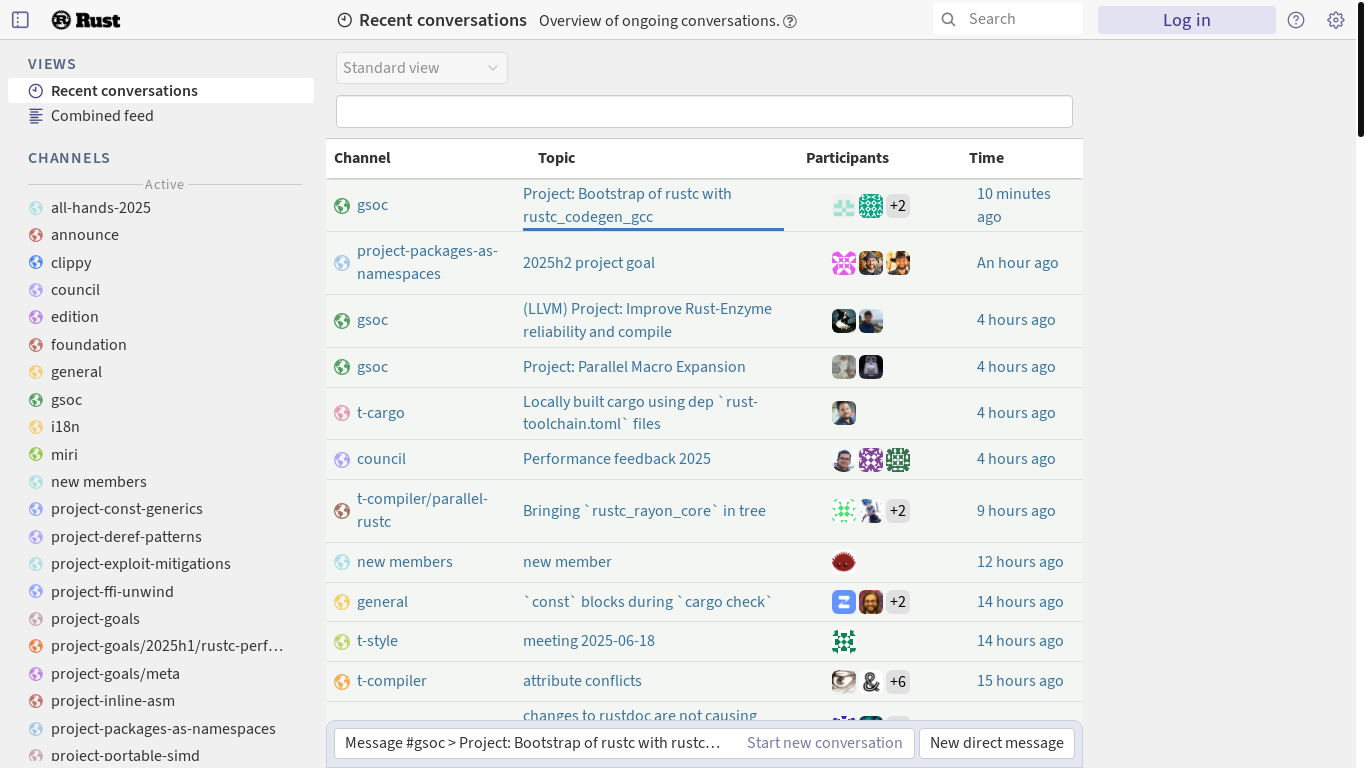Click globe icon next to edition channel
Image resolution: width=1366 pixels, height=768 pixels.
[x=36, y=317]
